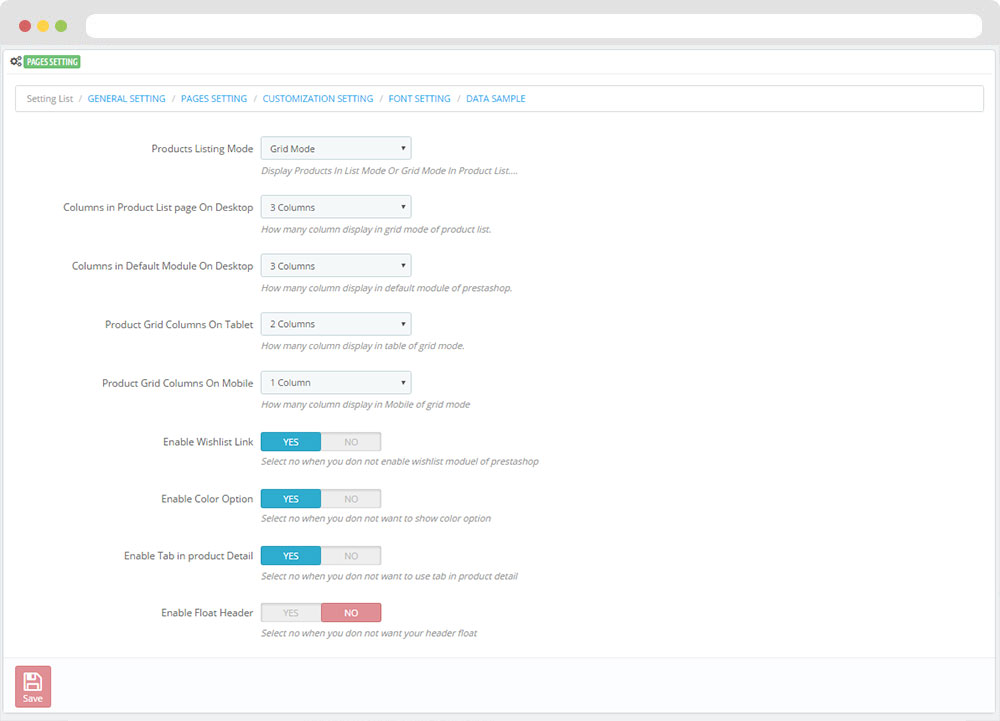Switch Enable Float Header to YES
Screen dimensions: 1000x721
pyautogui.click(x=291, y=613)
